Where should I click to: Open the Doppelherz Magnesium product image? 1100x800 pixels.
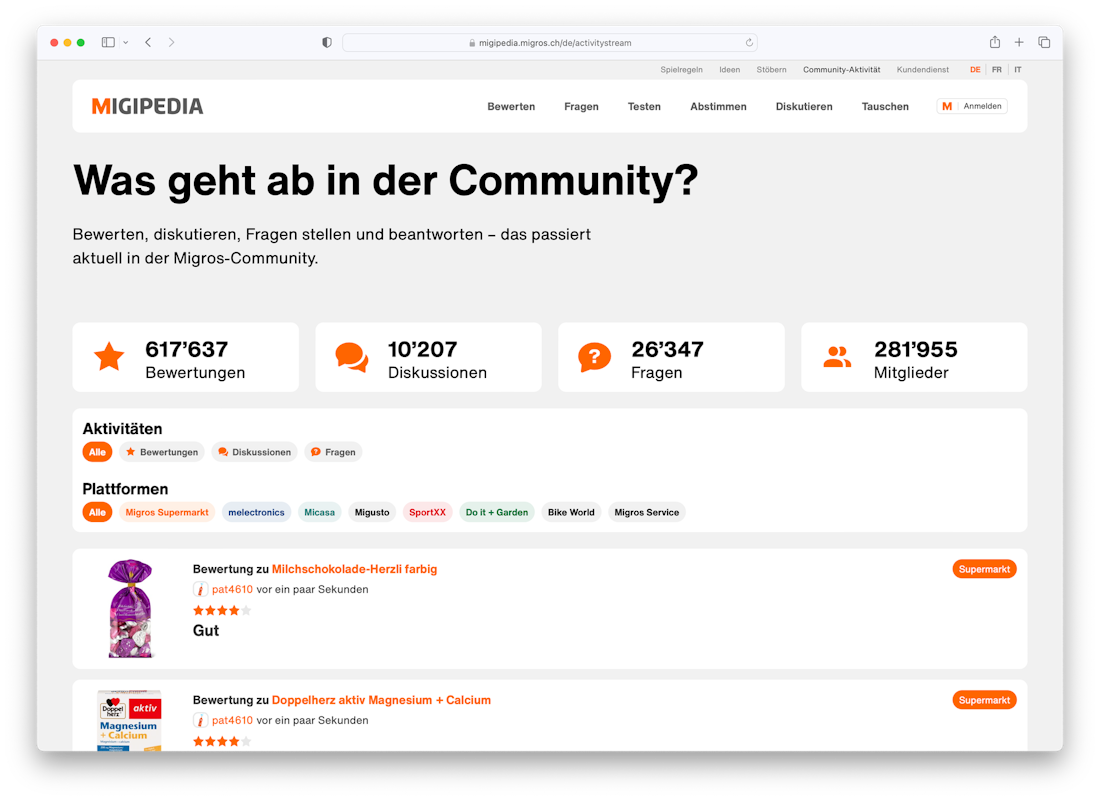pyautogui.click(x=130, y=720)
